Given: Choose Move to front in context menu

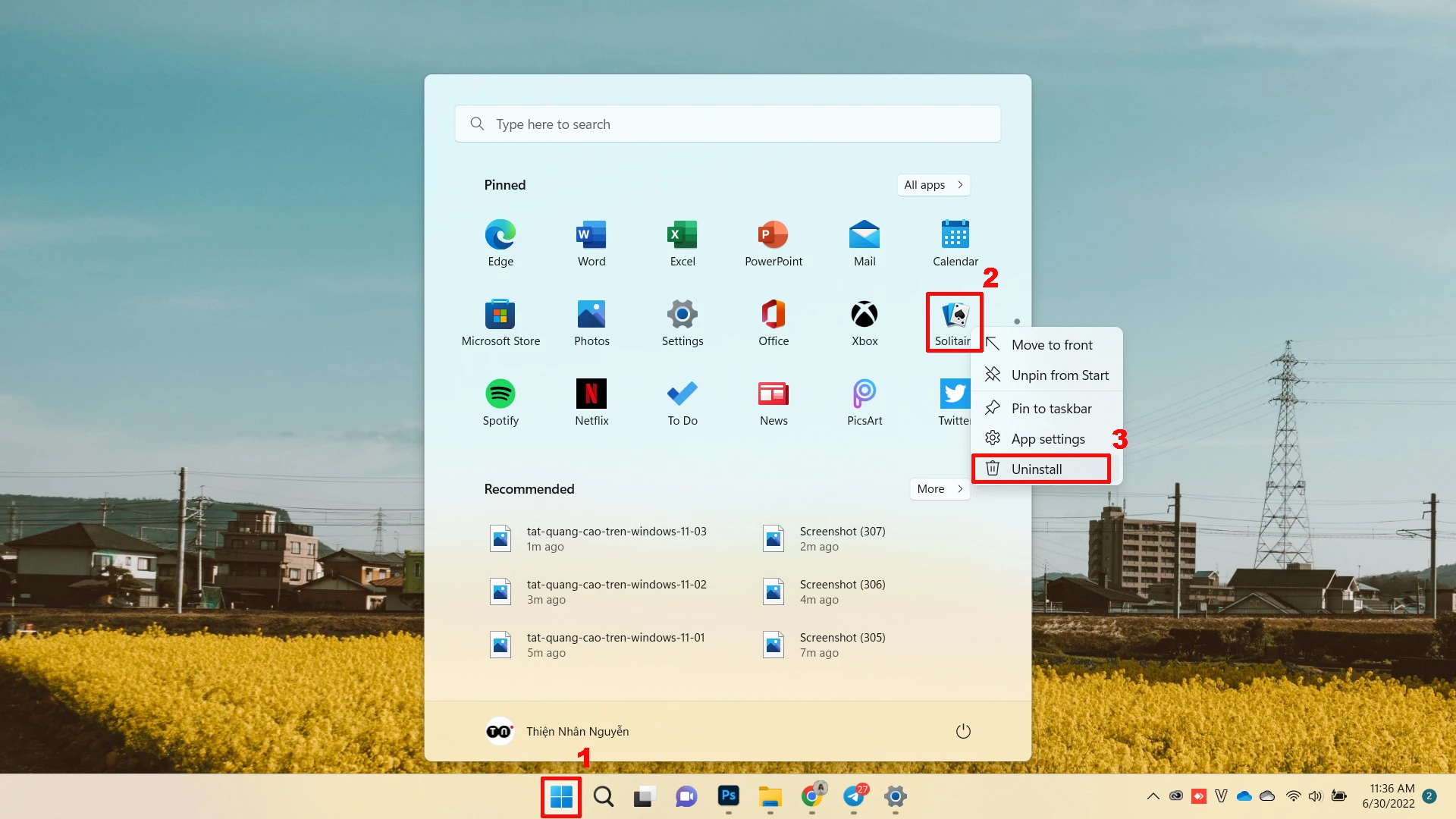Looking at the screenshot, I should [1046, 344].
